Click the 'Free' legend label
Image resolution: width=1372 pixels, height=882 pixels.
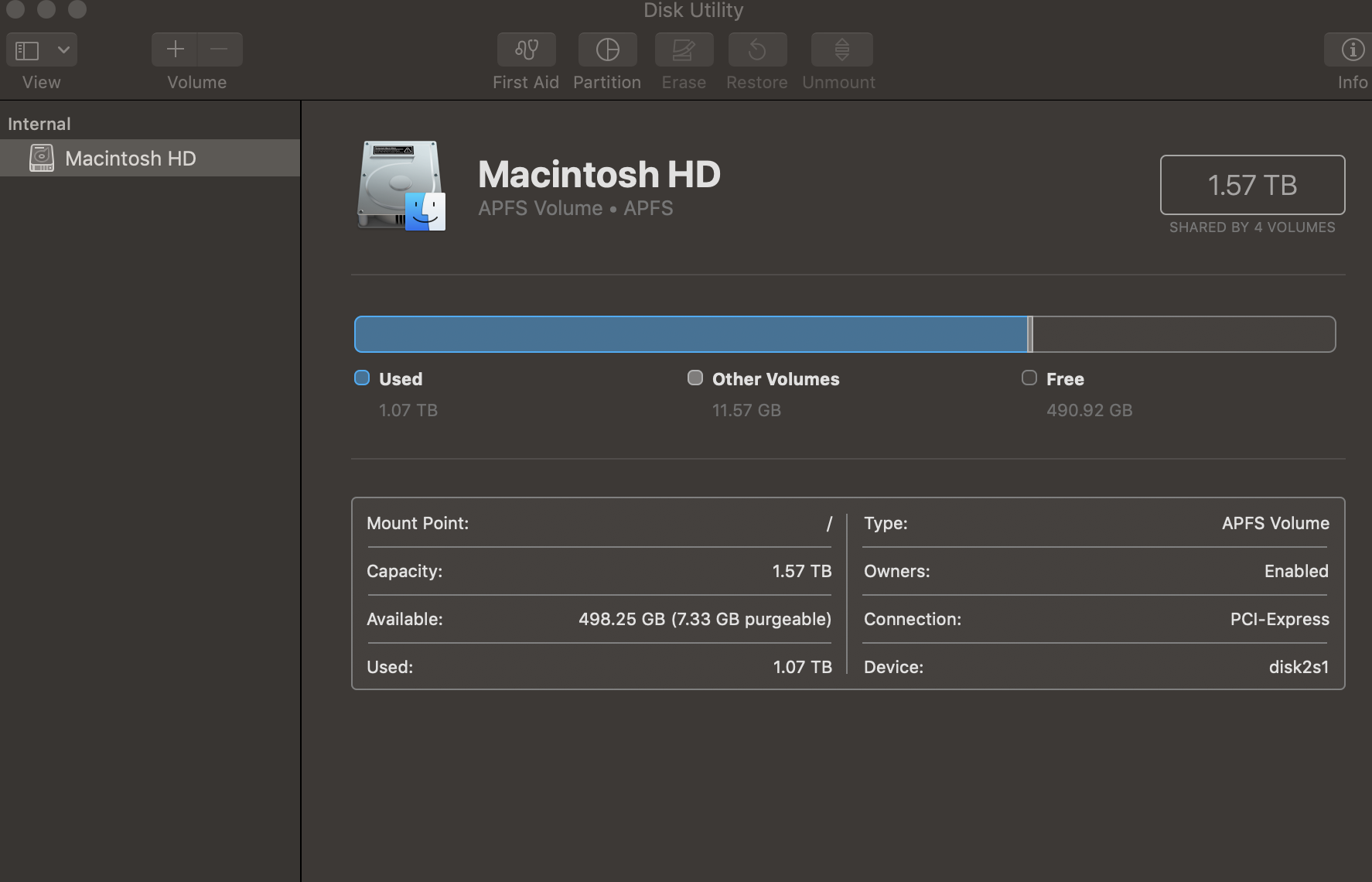[1065, 379]
